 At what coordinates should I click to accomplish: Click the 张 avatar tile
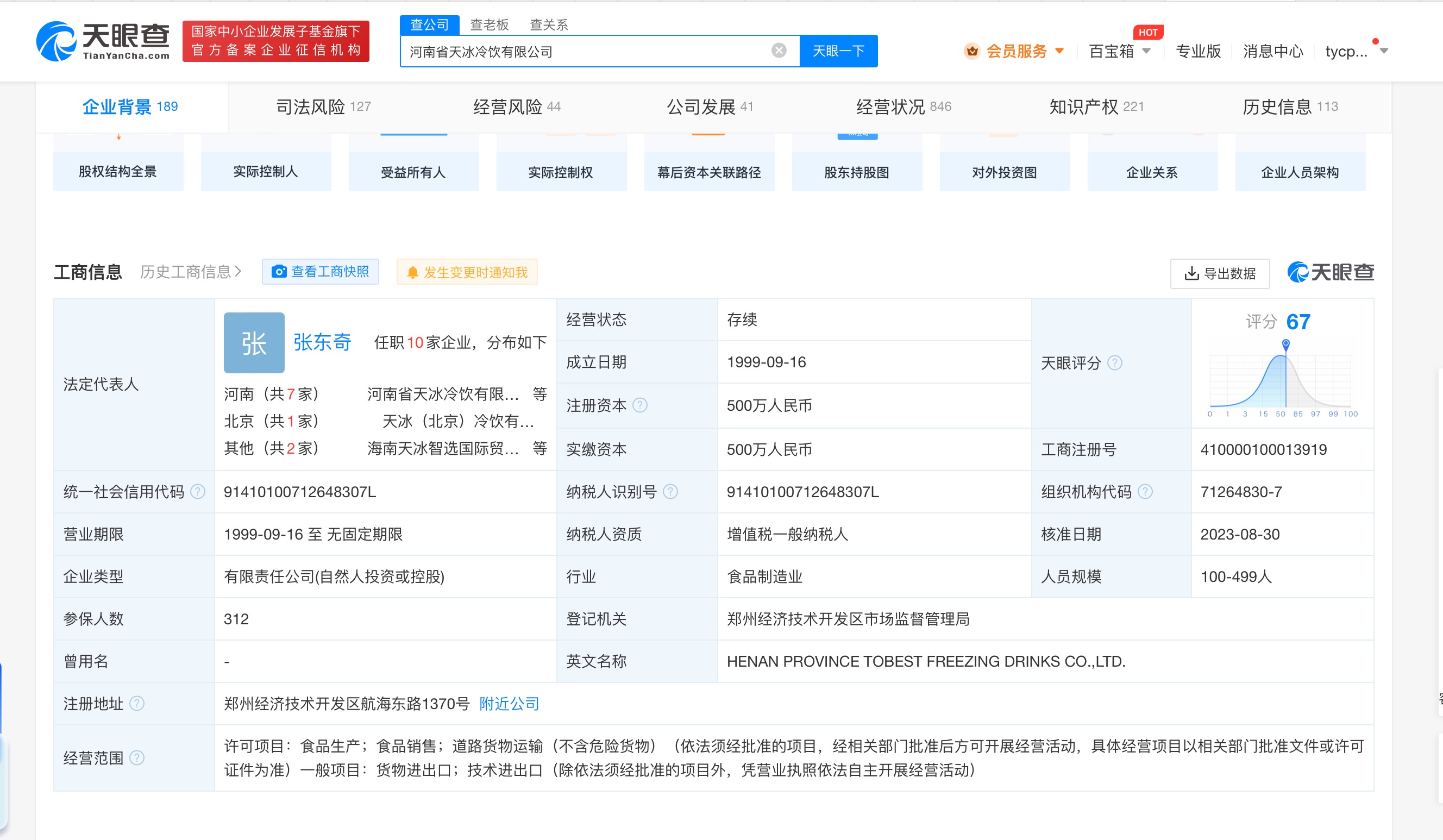254,342
